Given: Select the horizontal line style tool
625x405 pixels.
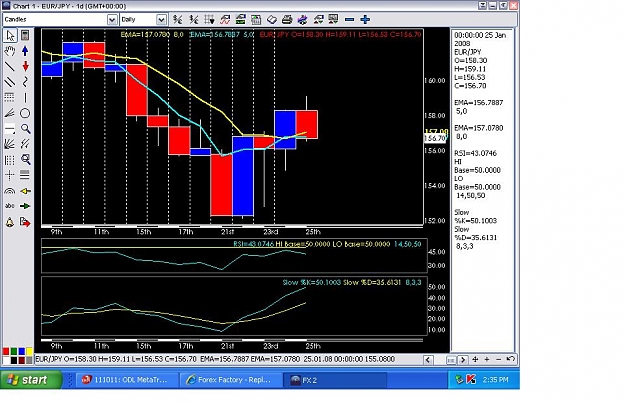Looking at the screenshot, I should [10, 129].
